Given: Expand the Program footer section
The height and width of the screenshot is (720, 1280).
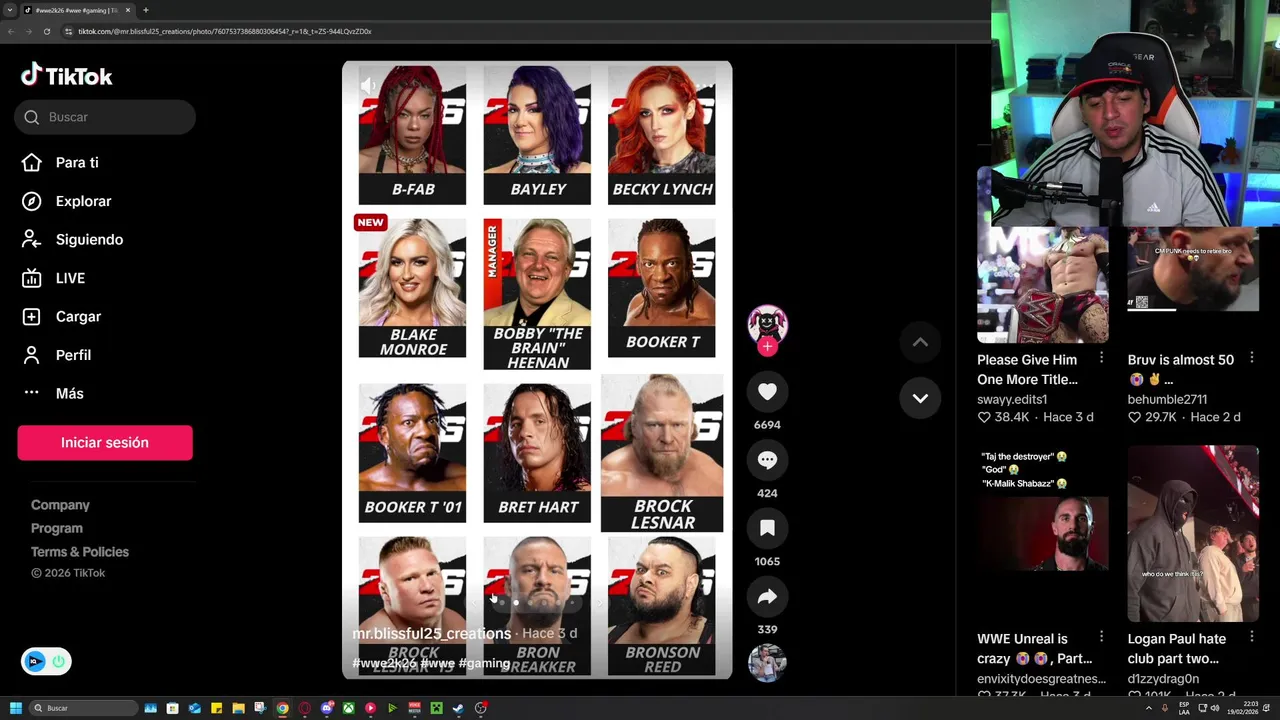Looking at the screenshot, I should click(57, 528).
